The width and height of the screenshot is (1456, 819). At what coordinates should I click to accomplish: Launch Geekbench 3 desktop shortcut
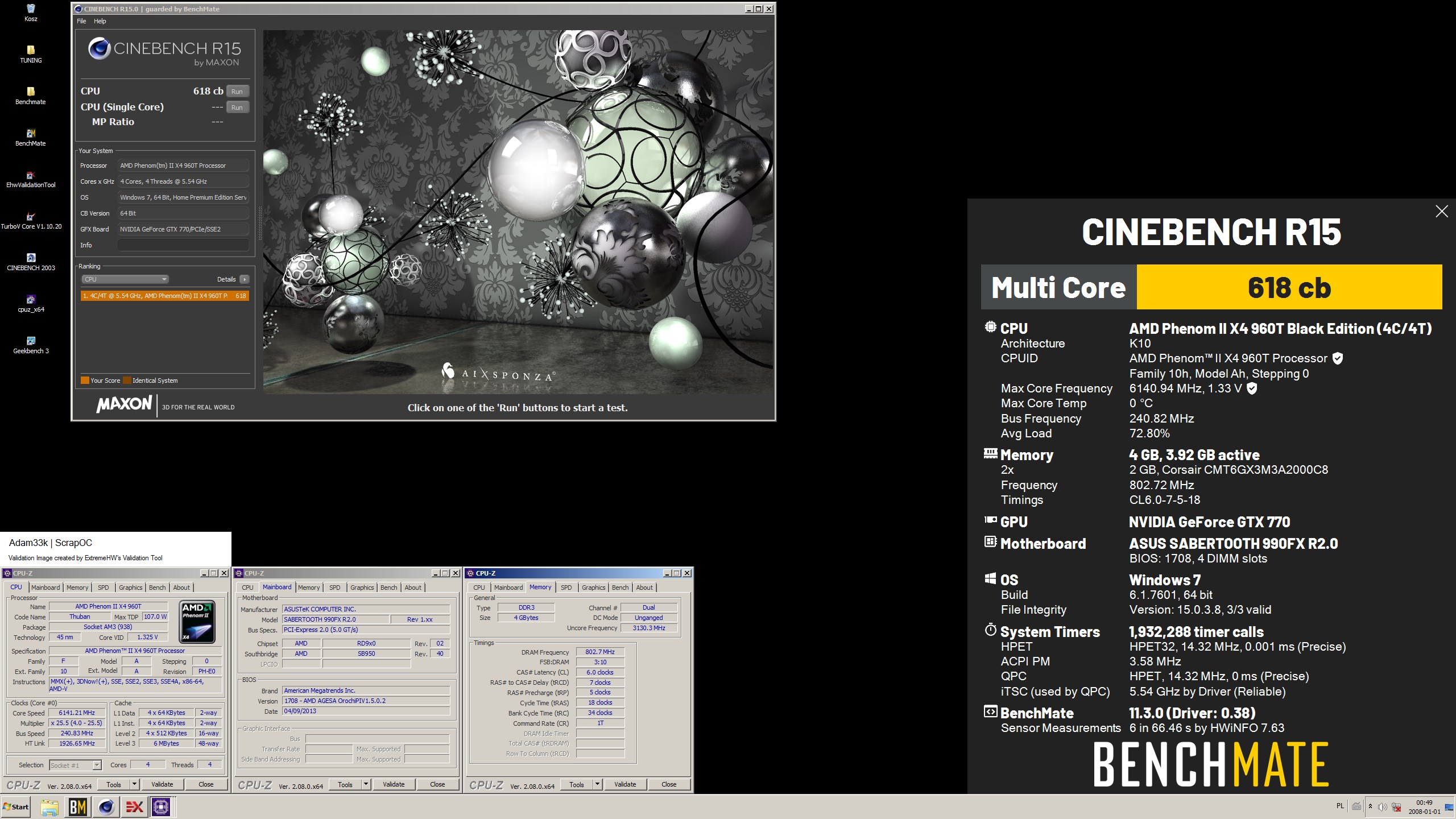click(x=31, y=345)
